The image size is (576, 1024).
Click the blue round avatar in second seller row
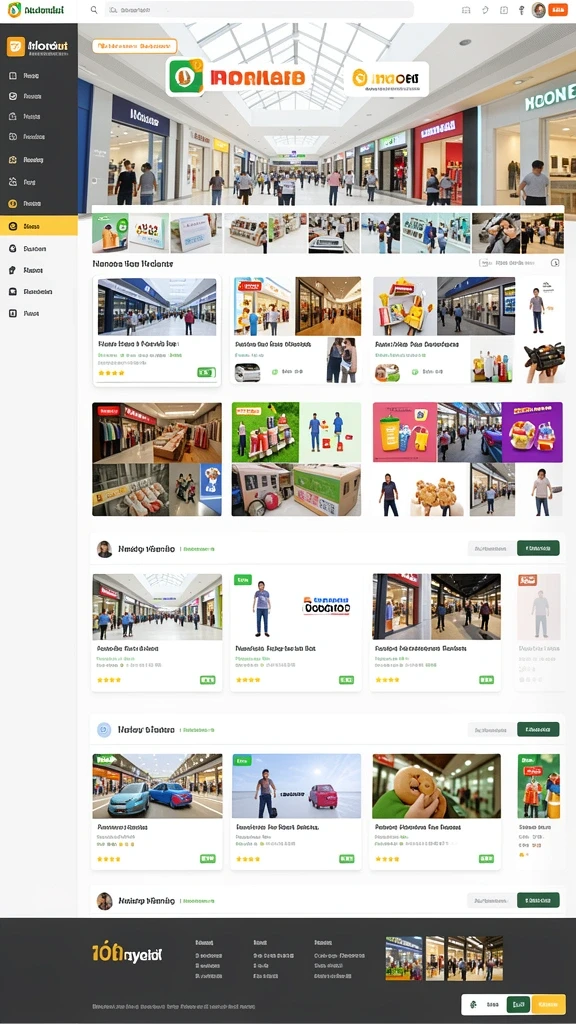[104, 729]
